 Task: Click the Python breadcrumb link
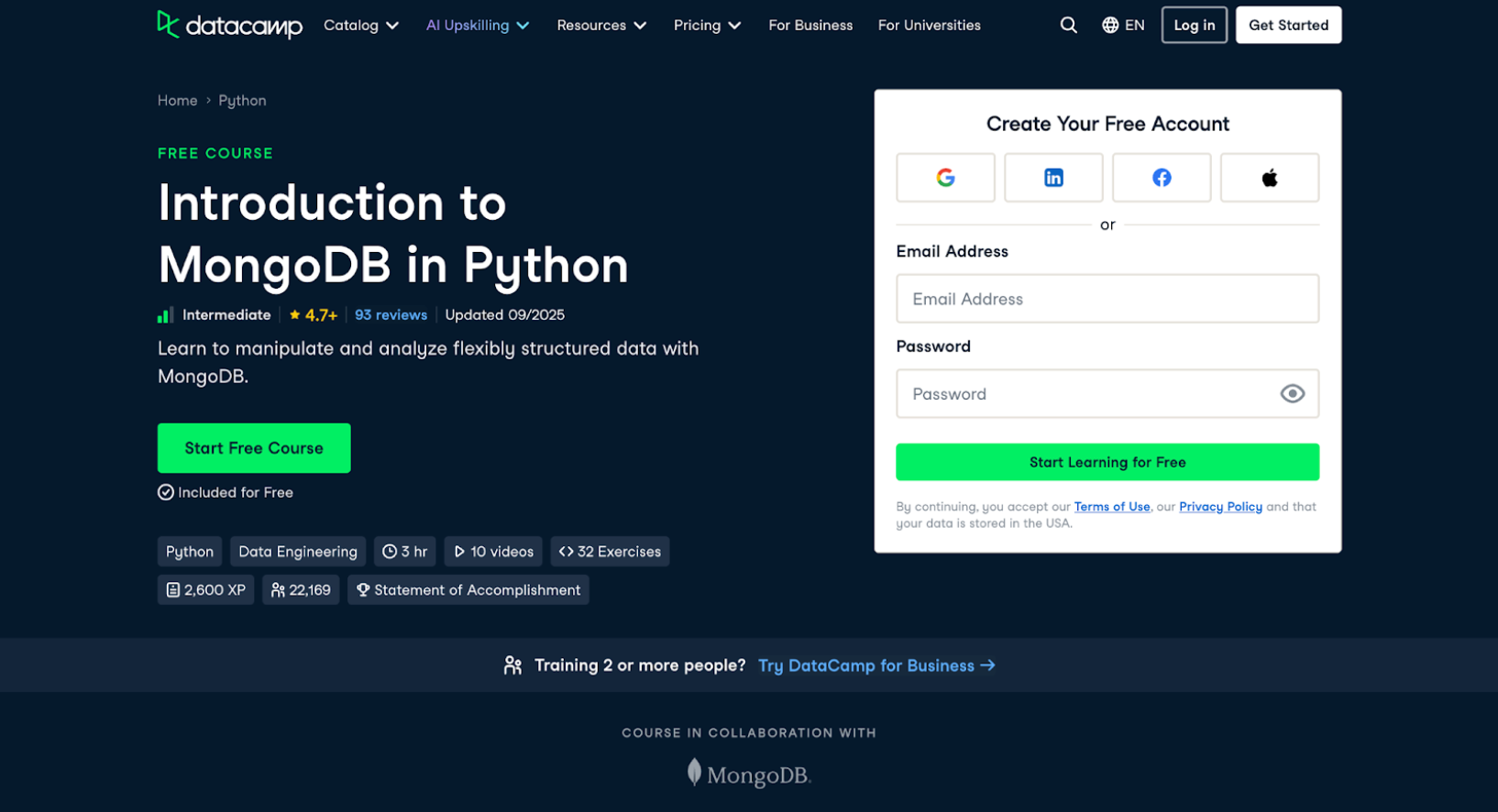pyautogui.click(x=242, y=101)
